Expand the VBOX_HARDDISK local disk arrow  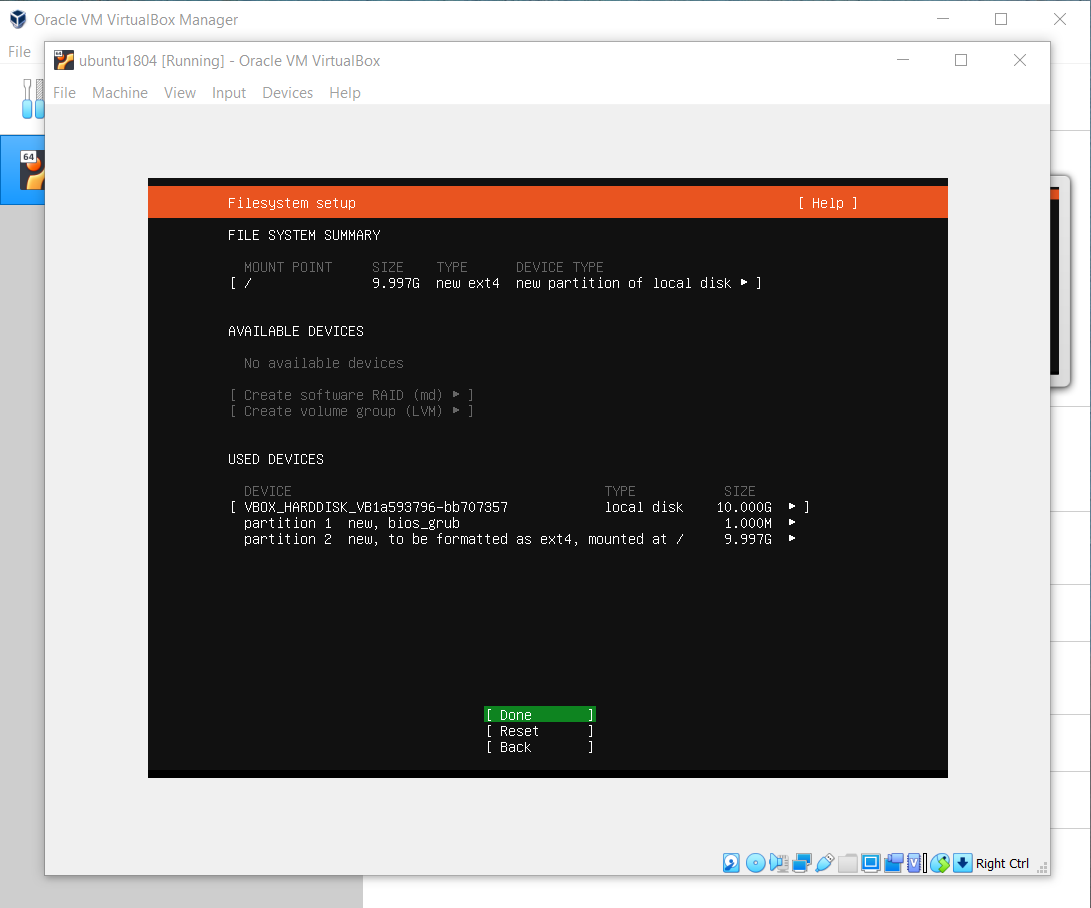[x=792, y=507]
